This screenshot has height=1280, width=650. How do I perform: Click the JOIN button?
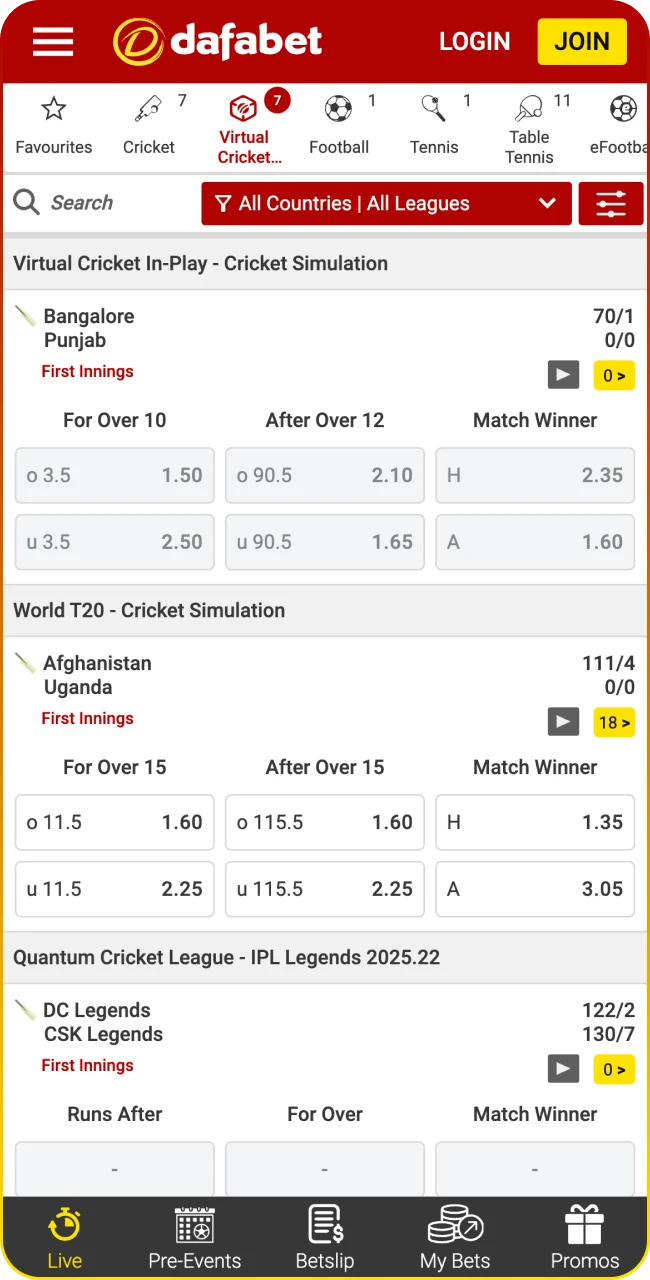582,41
